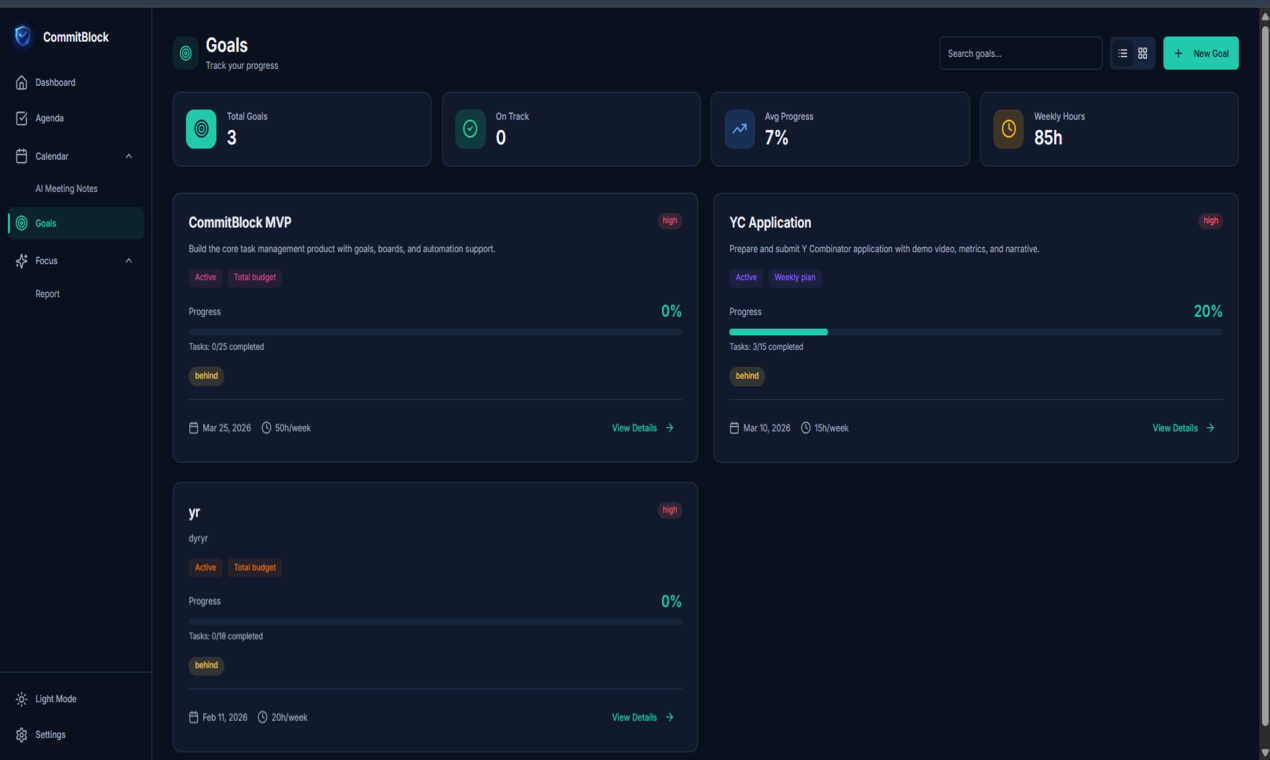Click the Search goals input field
This screenshot has width=1270, height=760.
(x=1020, y=52)
